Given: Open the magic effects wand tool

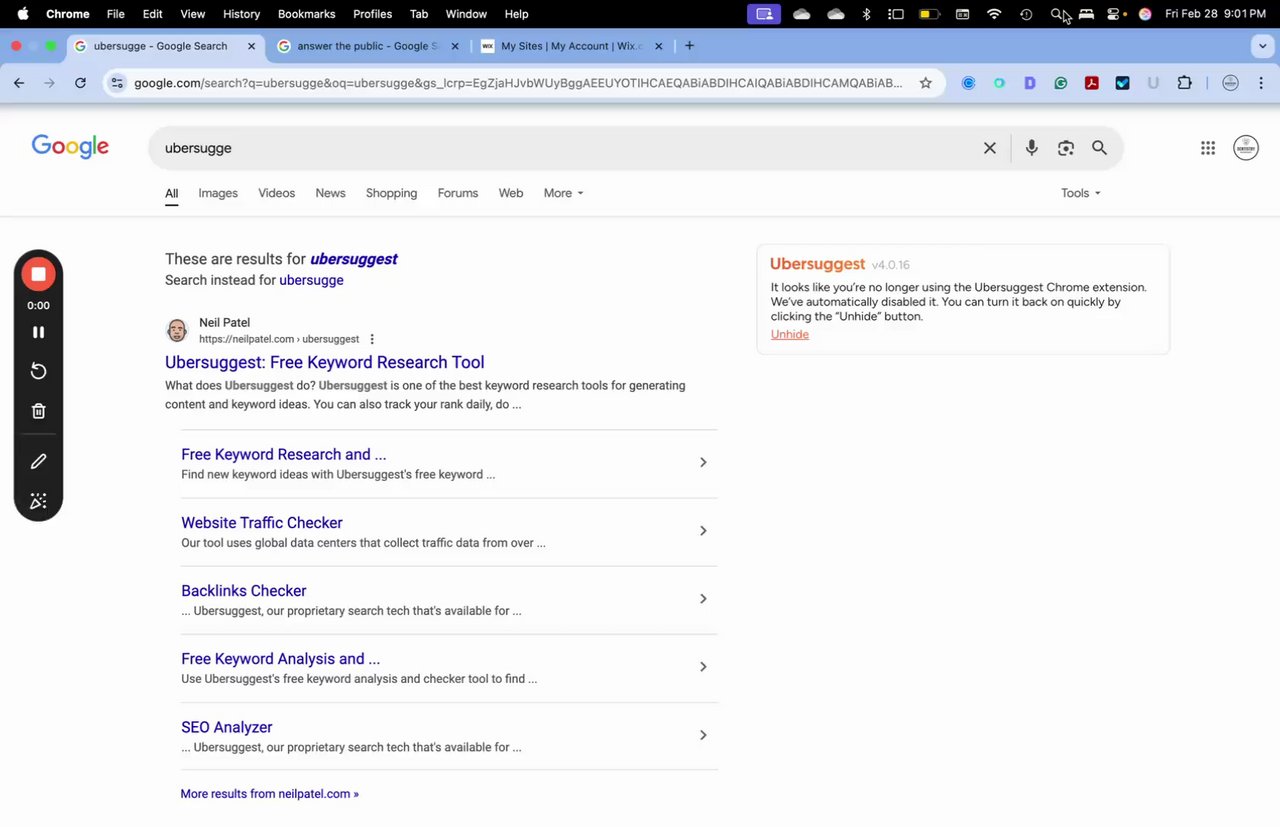Looking at the screenshot, I should coord(38,501).
